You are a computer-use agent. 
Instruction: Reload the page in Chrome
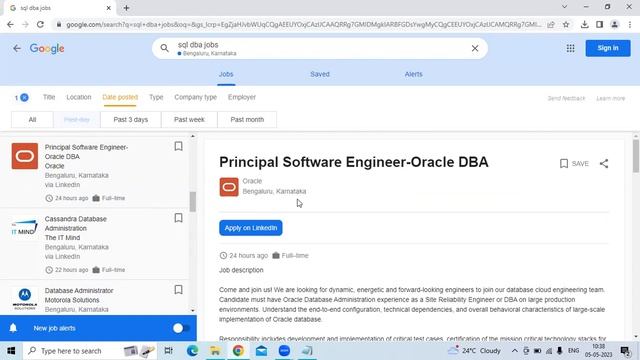tap(40, 24)
